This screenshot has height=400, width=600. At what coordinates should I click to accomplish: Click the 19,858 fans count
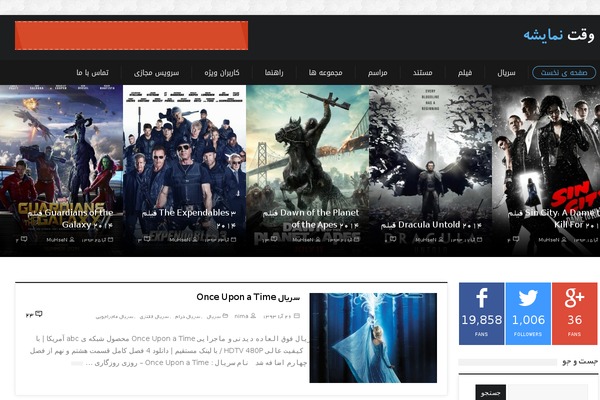coord(481,320)
